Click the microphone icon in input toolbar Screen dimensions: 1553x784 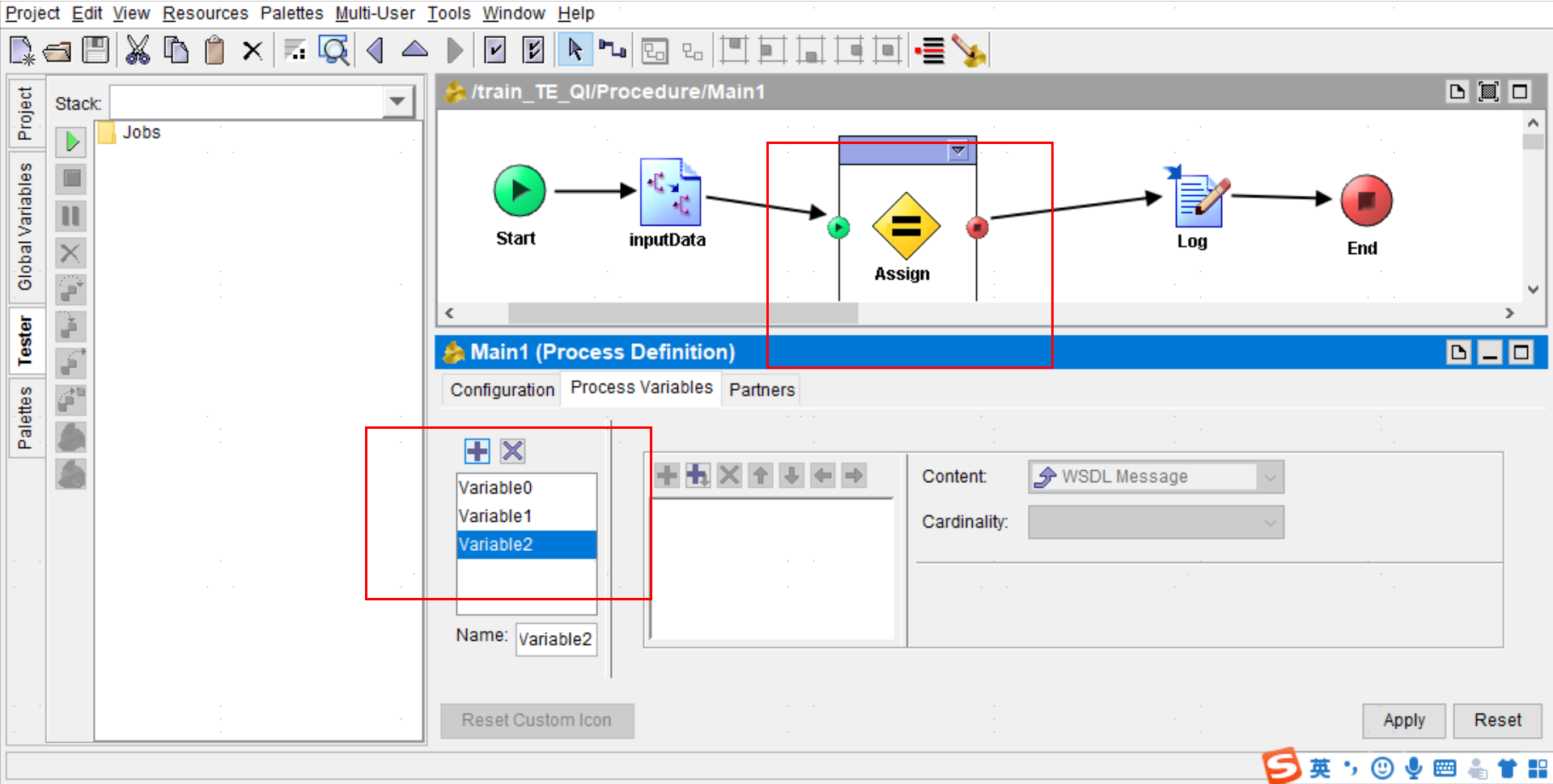click(1413, 768)
